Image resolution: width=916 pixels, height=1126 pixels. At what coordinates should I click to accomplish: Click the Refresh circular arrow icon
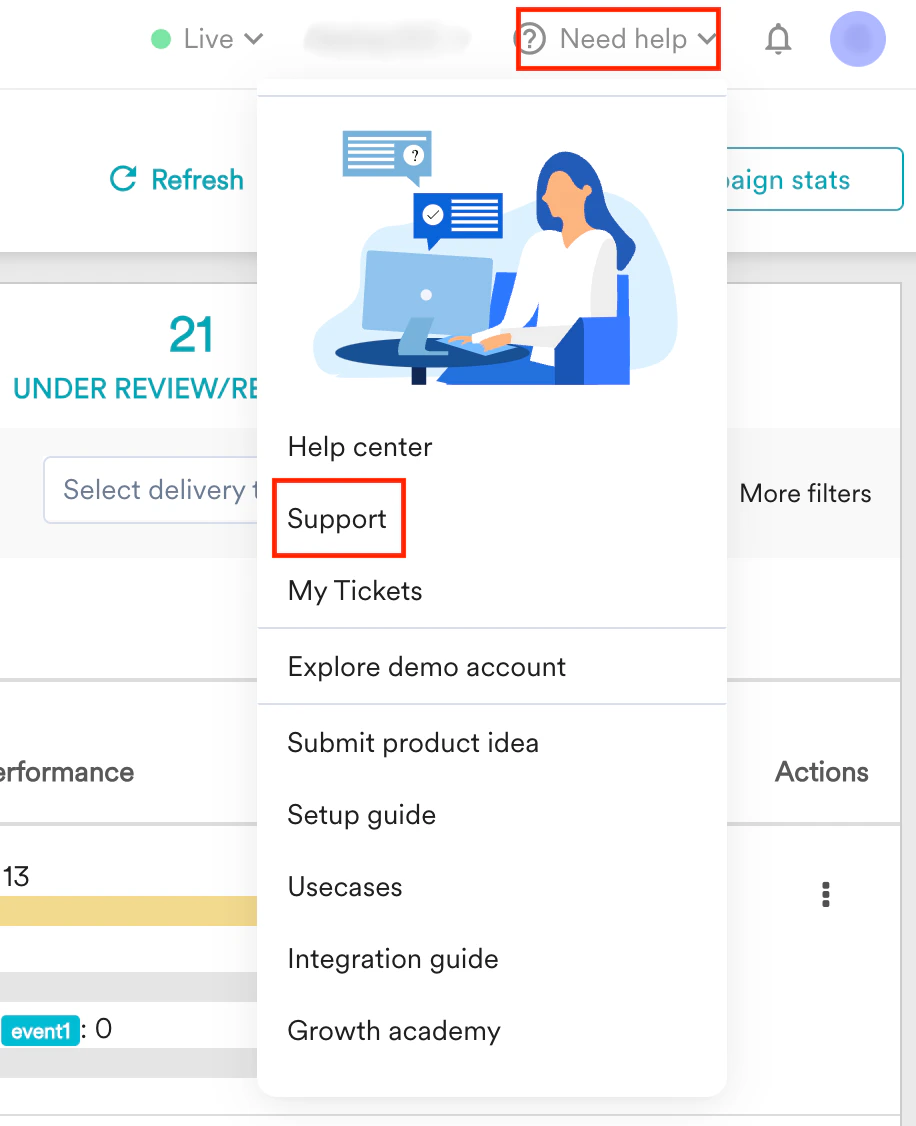(123, 179)
